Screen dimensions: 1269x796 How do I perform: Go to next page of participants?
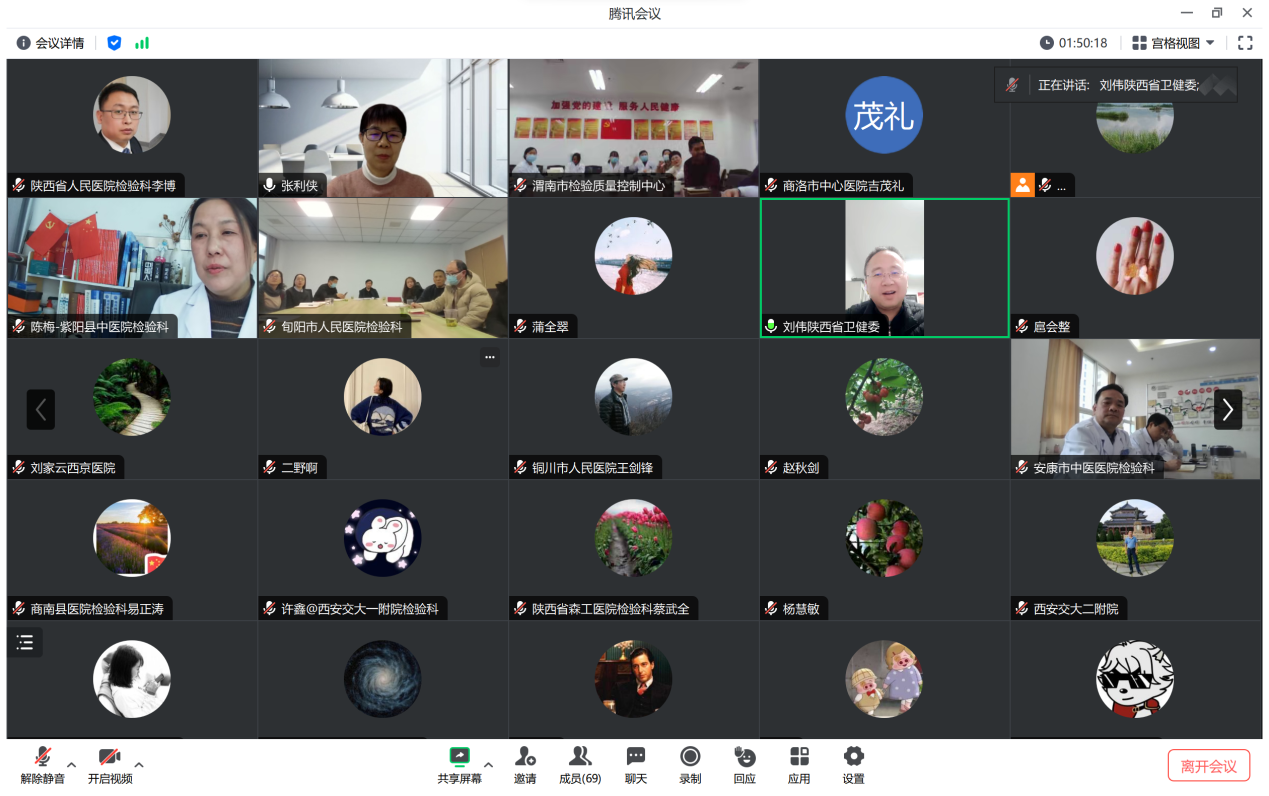(x=1227, y=409)
